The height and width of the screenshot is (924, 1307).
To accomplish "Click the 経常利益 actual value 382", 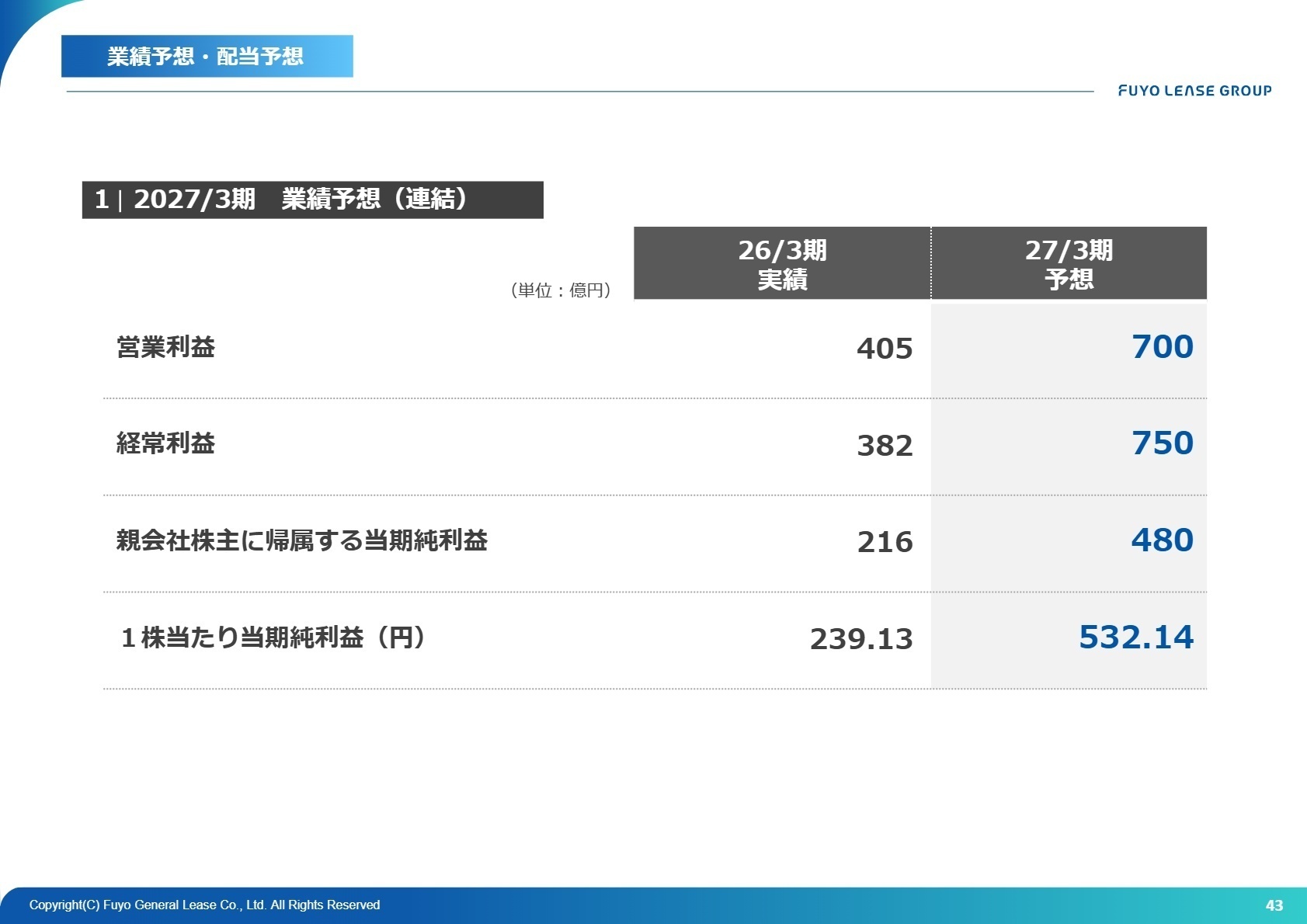I will (885, 446).
